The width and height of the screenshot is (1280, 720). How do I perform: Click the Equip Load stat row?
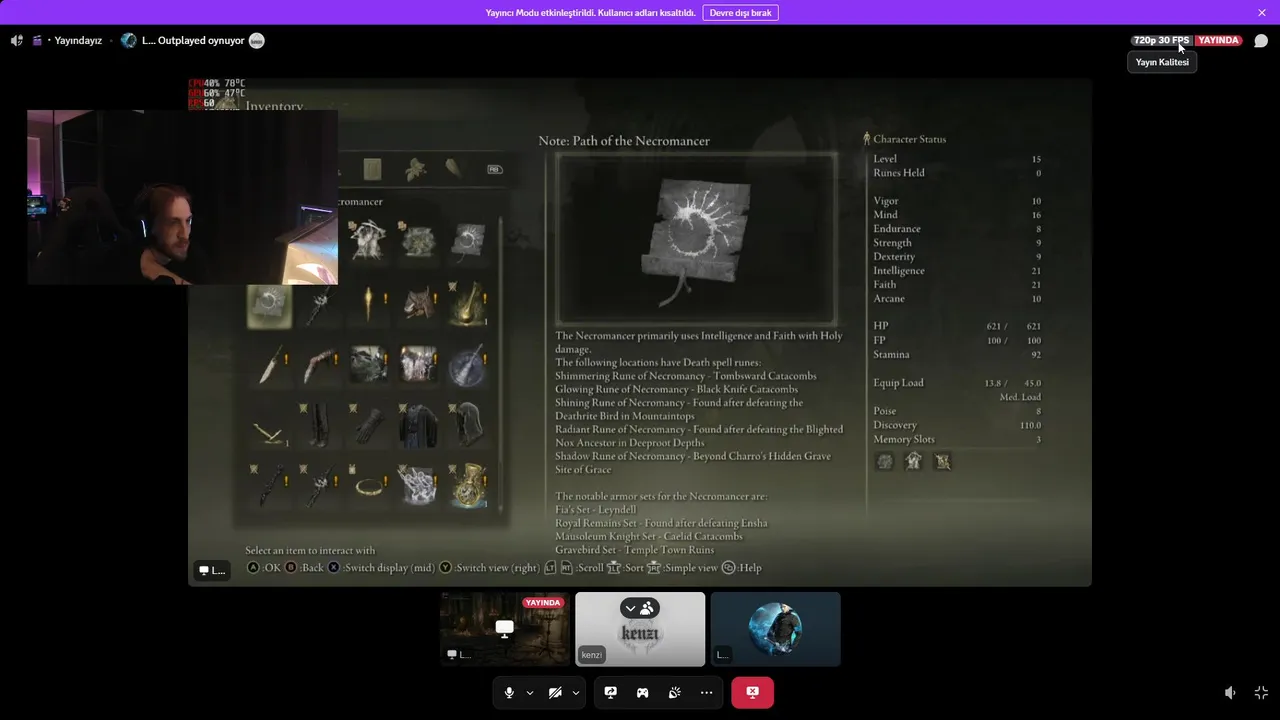(x=957, y=383)
